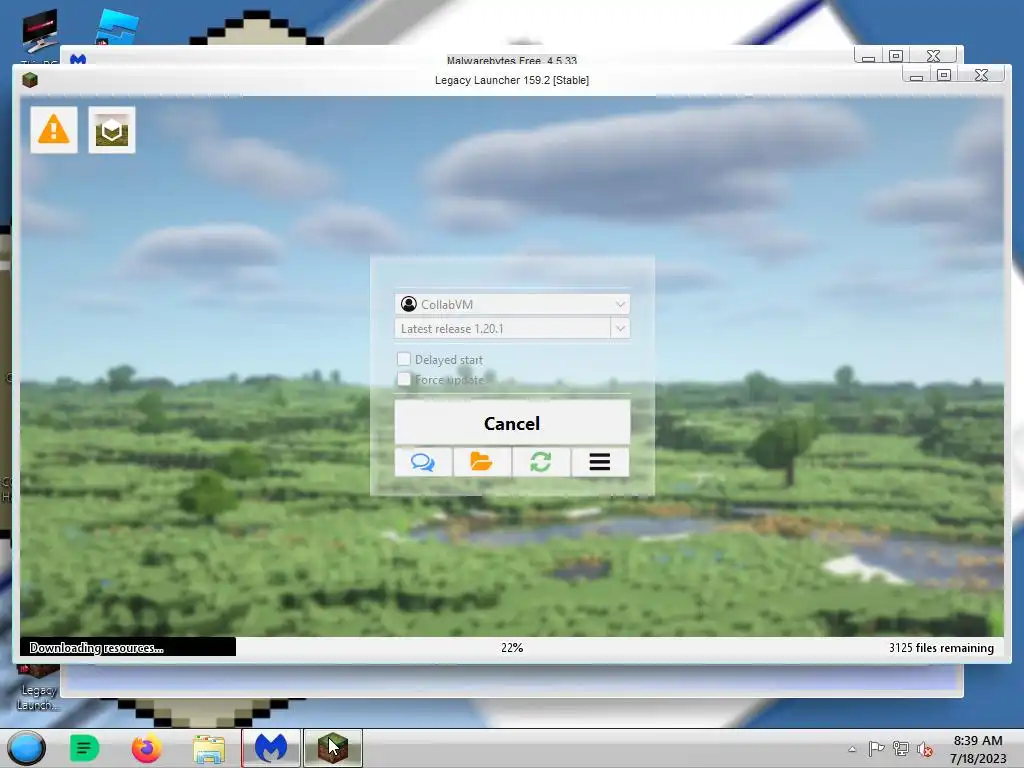Show hidden tray icons arrow

[x=852, y=749]
